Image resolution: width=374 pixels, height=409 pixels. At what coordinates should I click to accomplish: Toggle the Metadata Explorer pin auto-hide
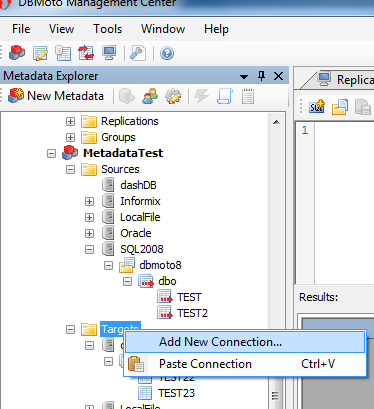click(262, 76)
